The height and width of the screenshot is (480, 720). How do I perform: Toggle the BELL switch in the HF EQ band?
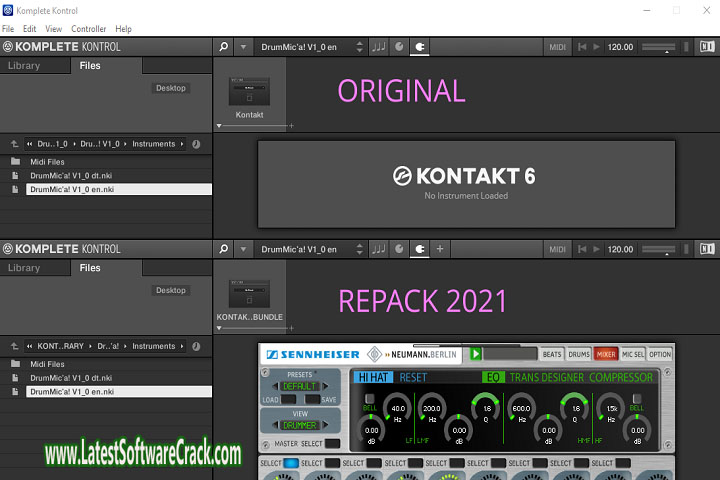[636, 399]
